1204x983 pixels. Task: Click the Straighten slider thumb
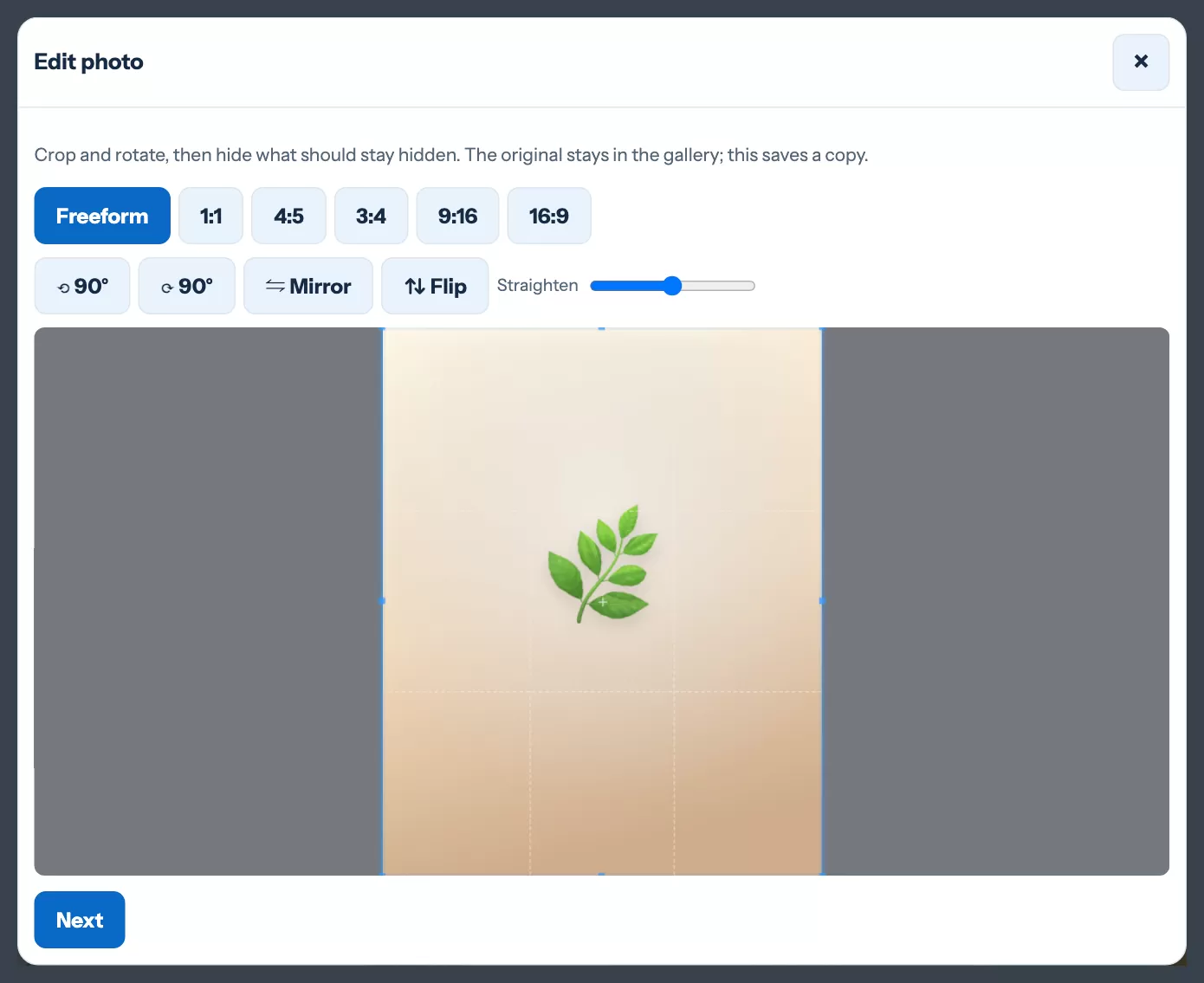[672, 286]
